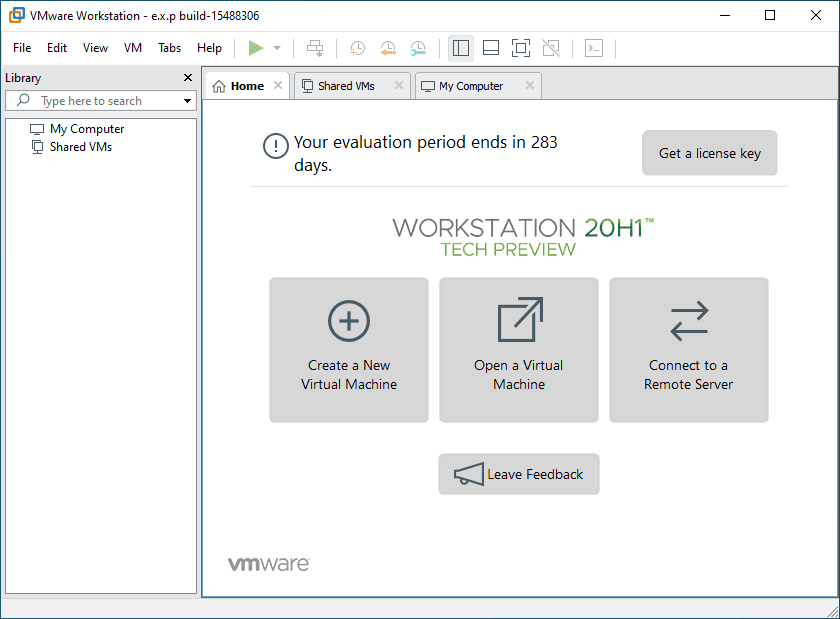Click the revert to snapshot icon
The height and width of the screenshot is (619, 840).
tap(388, 48)
